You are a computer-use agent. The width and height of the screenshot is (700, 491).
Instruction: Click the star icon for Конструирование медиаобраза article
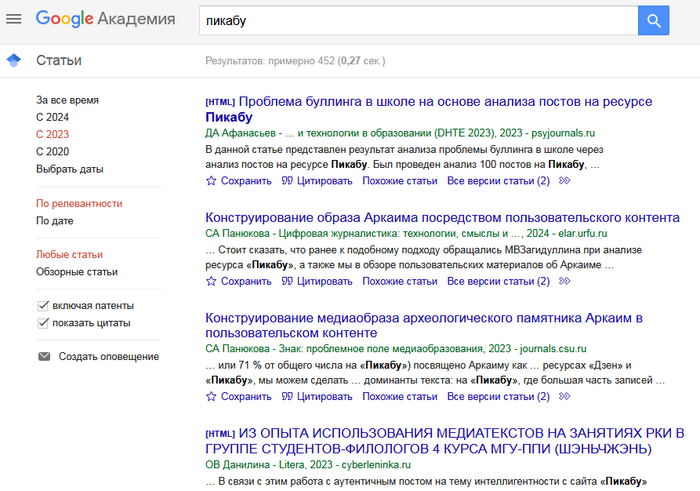tap(211, 396)
